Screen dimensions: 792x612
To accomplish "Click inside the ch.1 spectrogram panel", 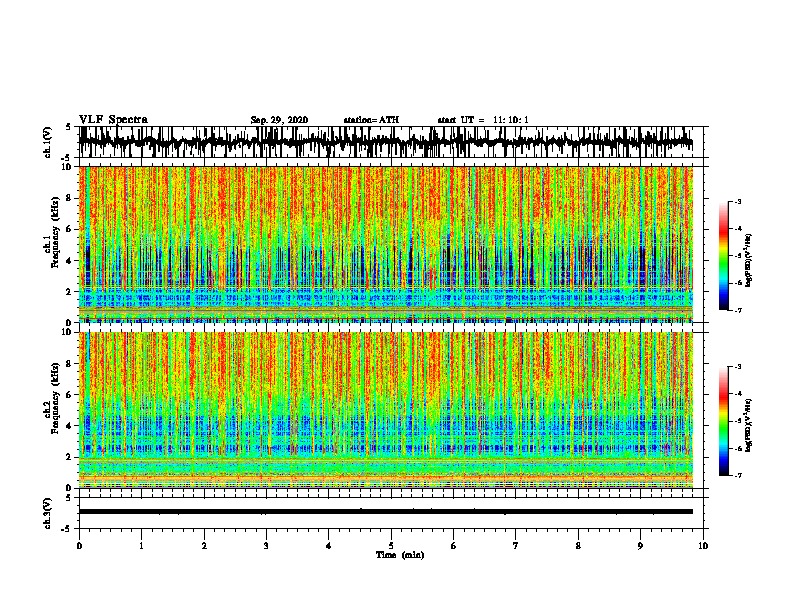I will tap(386, 244).
